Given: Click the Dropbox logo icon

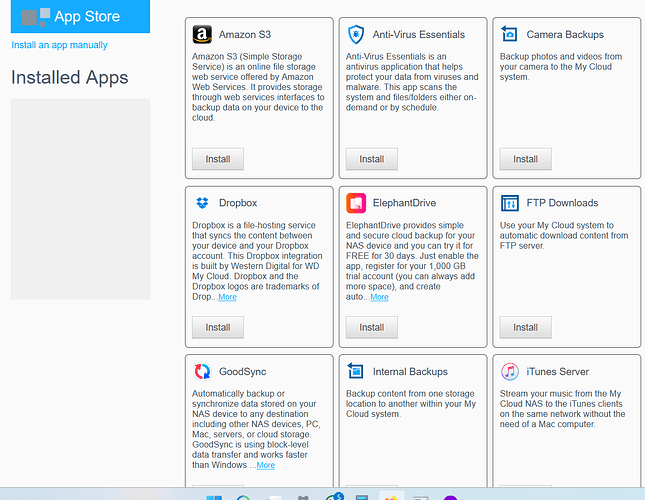Looking at the screenshot, I should click(201, 203).
